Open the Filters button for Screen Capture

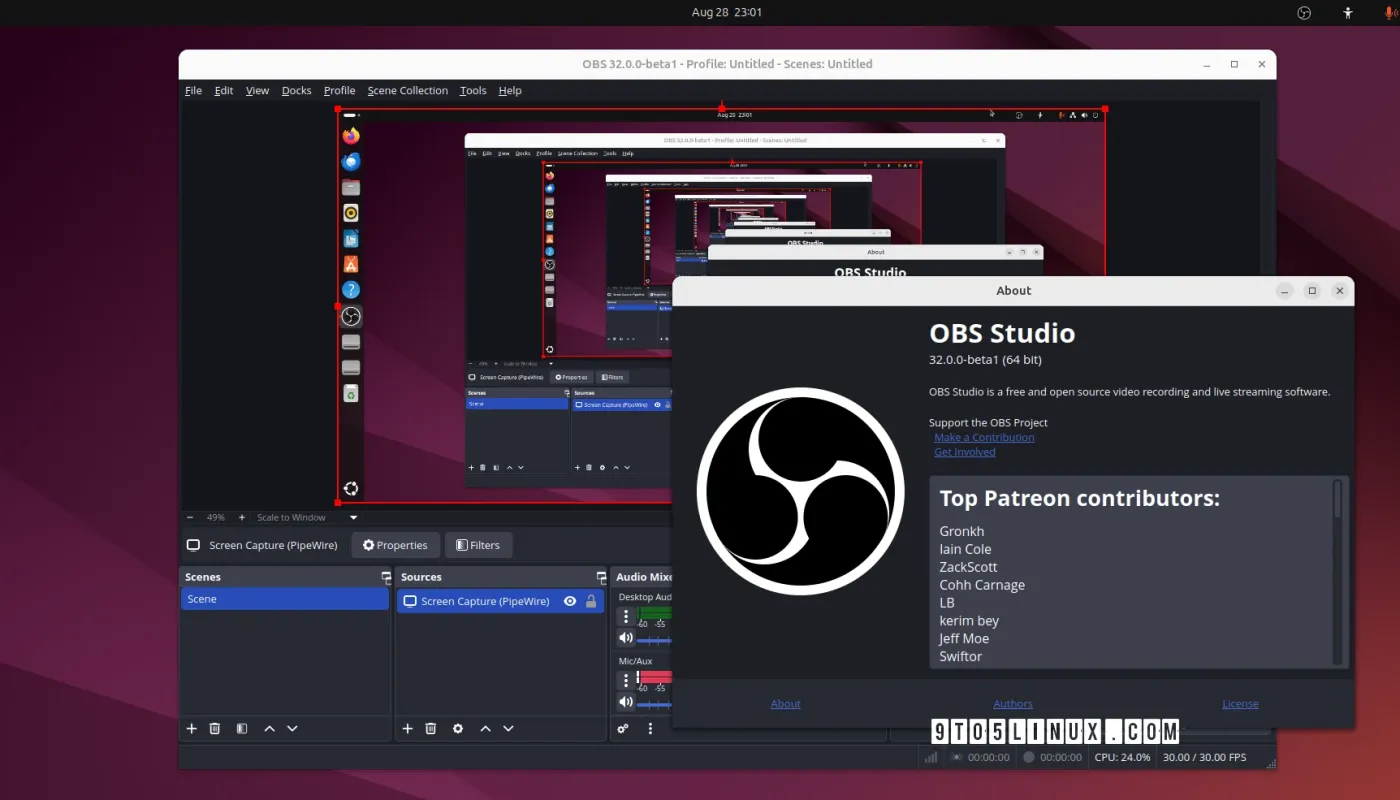coord(478,545)
